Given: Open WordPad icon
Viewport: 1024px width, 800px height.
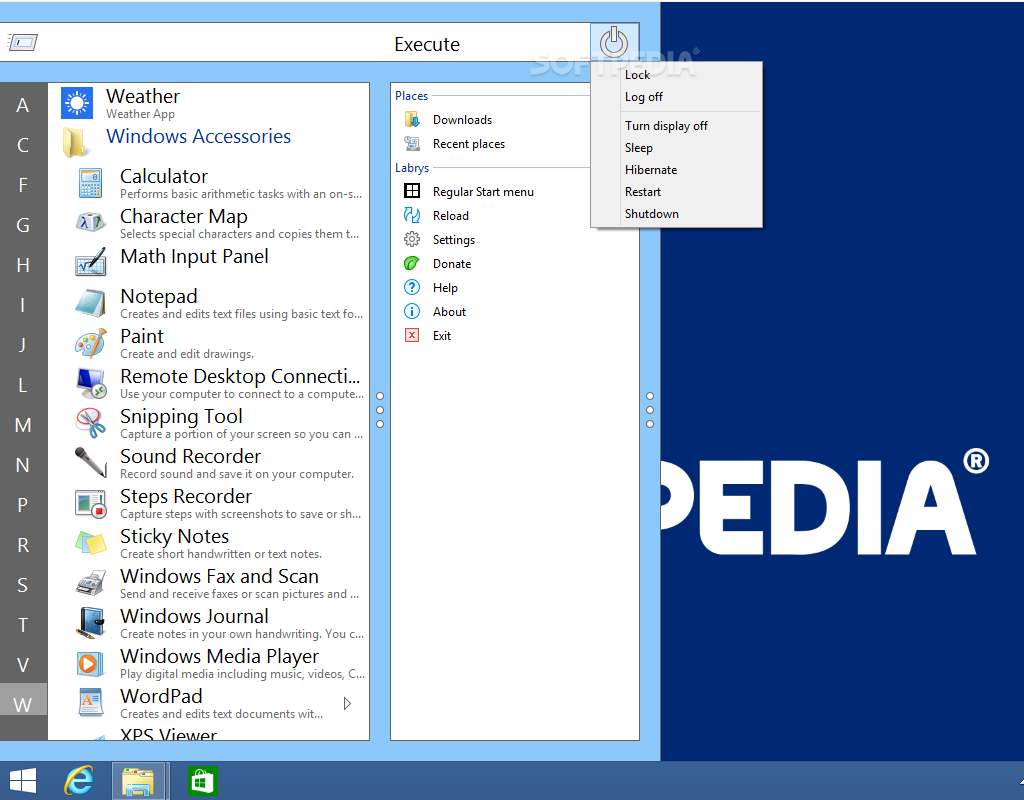Looking at the screenshot, I should coord(90,703).
